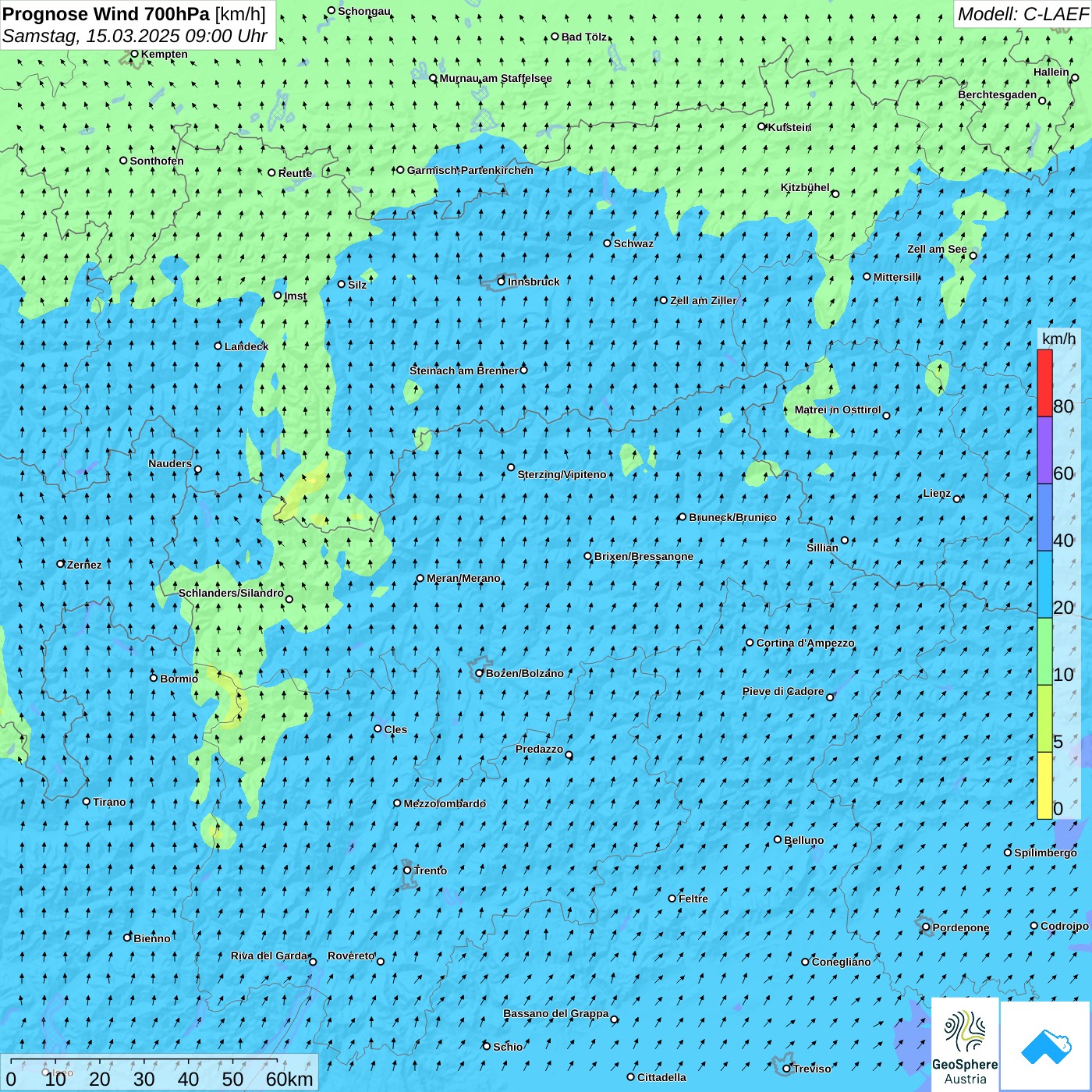
Task: Click the 'Reutte' label
Action: pyautogui.click(x=295, y=173)
